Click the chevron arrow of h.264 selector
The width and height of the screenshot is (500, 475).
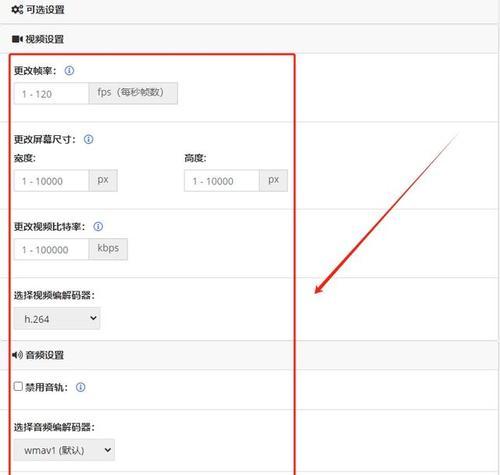coord(93,318)
